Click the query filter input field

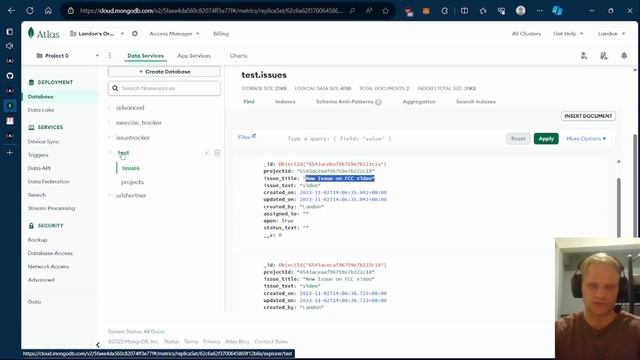392,139
